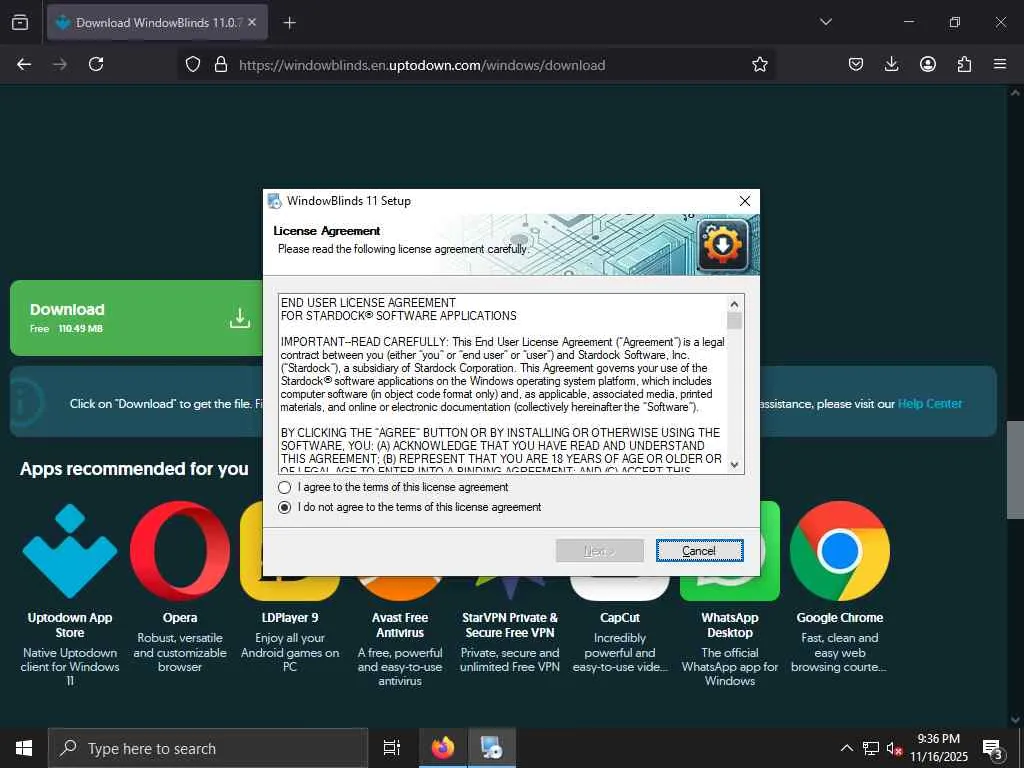Image resolution: width=1024 pixels, height=768 pixels.
Task: Open the Opera app icon
Action: pos(180,551)
